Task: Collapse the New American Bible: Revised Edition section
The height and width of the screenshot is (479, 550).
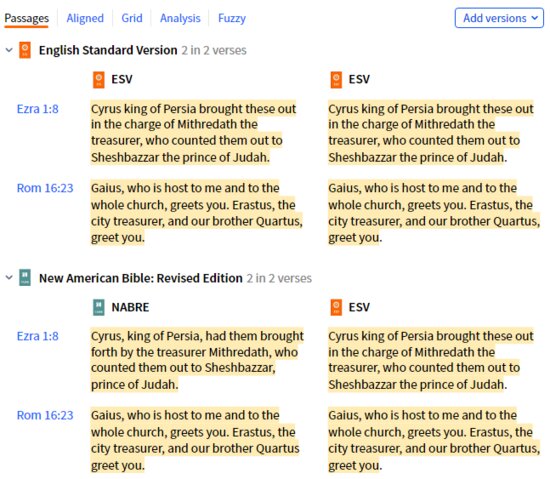Action: click(x=9, y=278)
